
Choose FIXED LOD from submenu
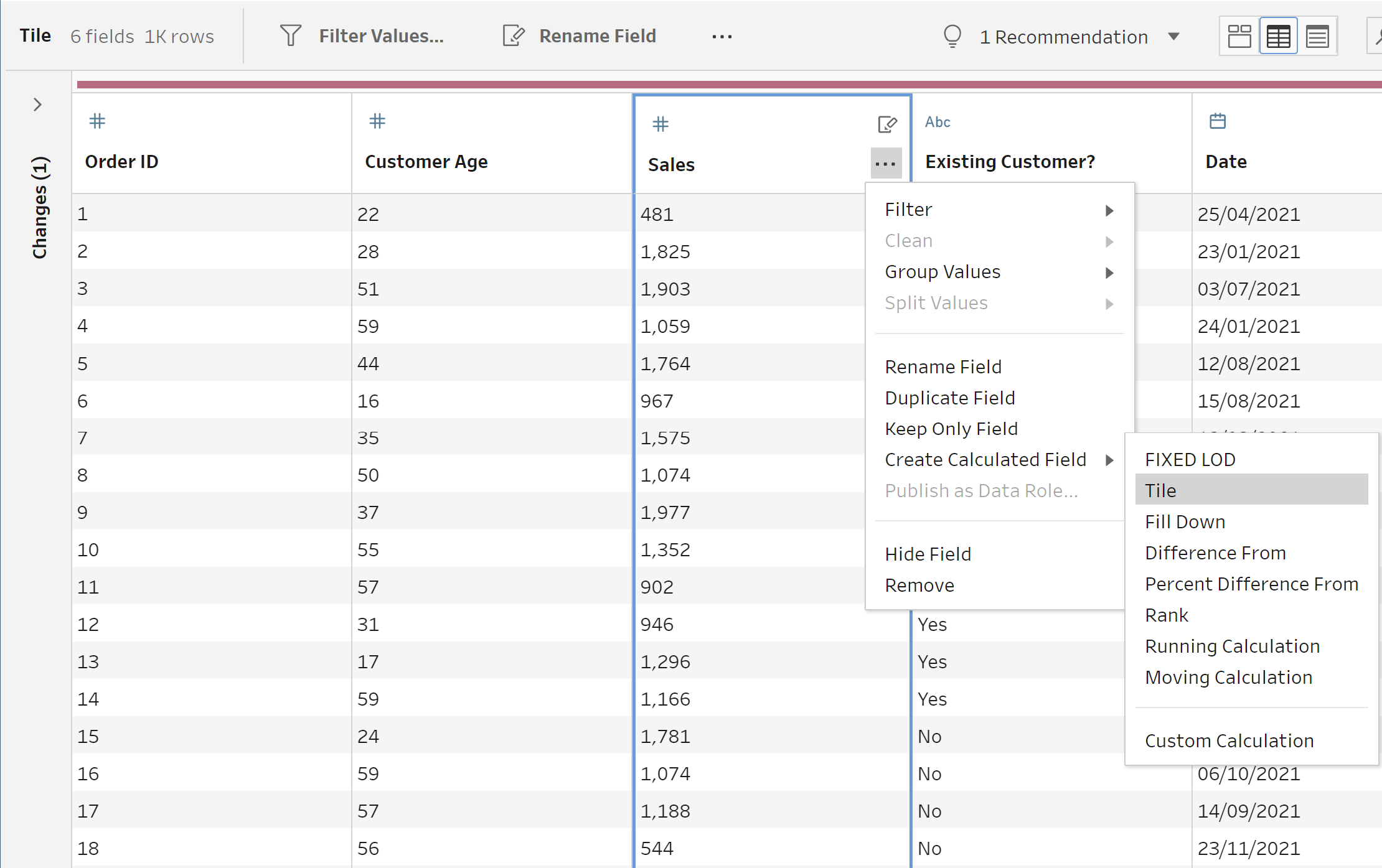tap(1190, 459)
